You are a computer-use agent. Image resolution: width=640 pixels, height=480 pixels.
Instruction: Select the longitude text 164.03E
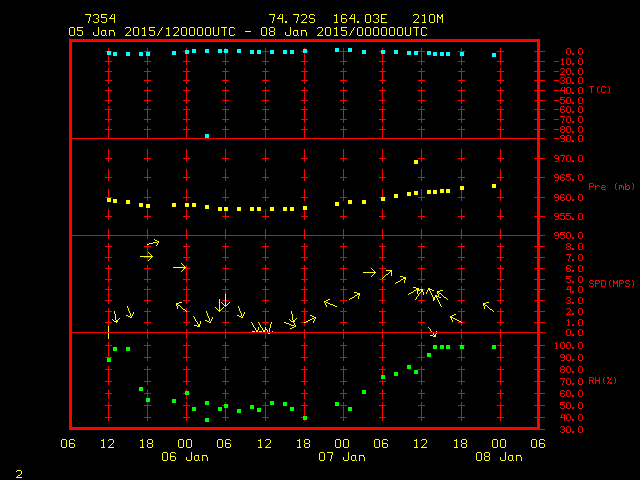[360, 19]
